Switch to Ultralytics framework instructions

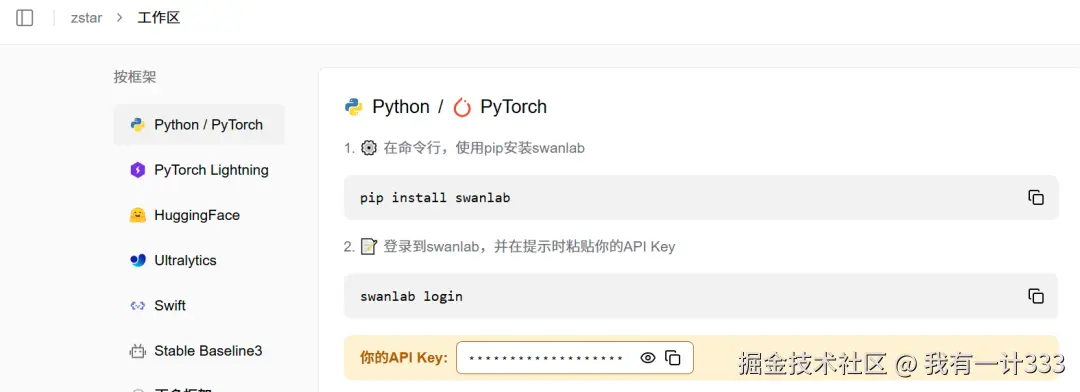[199, 260]
